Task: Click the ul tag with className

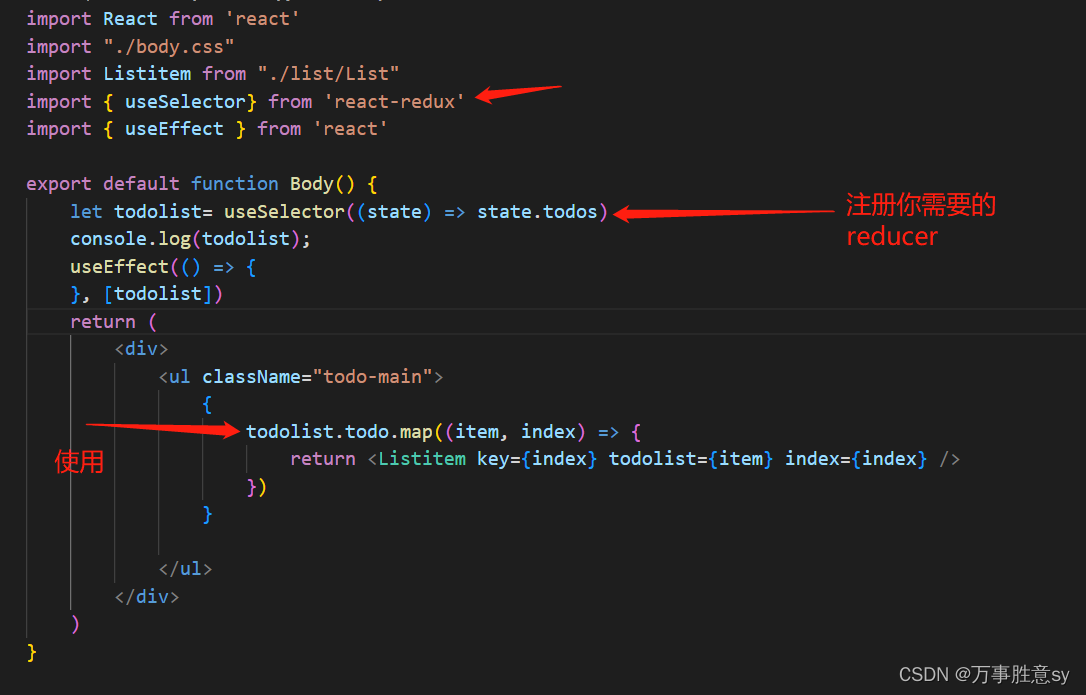Action: click(301, 376)
